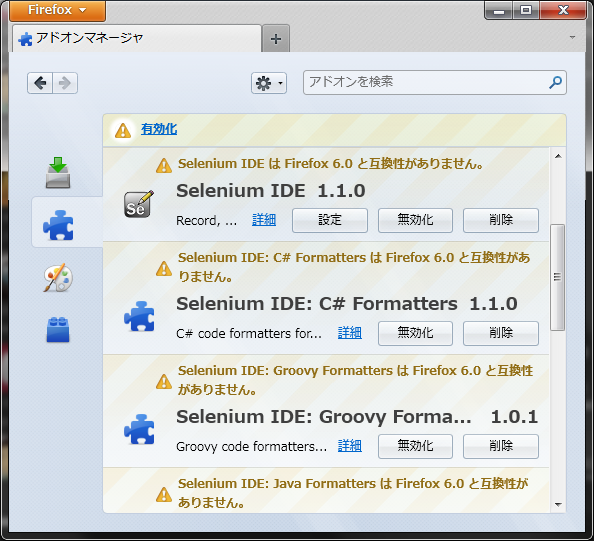Click warning icon of C# Formatters message
Image resolution: width=594 pixels, height=541 pixels.
click(x=164, y=268)
